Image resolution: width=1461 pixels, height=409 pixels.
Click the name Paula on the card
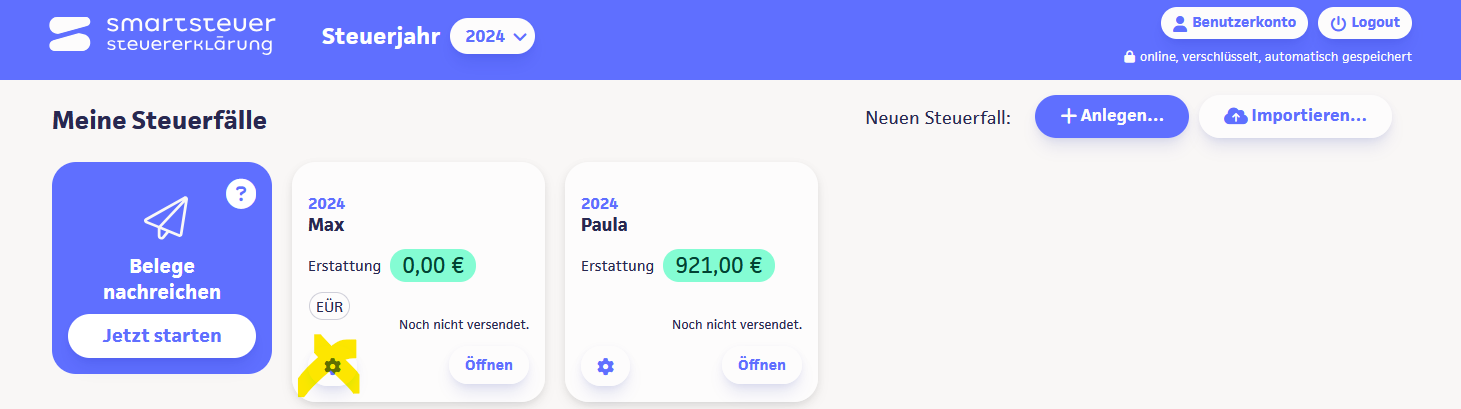(604, 225)
